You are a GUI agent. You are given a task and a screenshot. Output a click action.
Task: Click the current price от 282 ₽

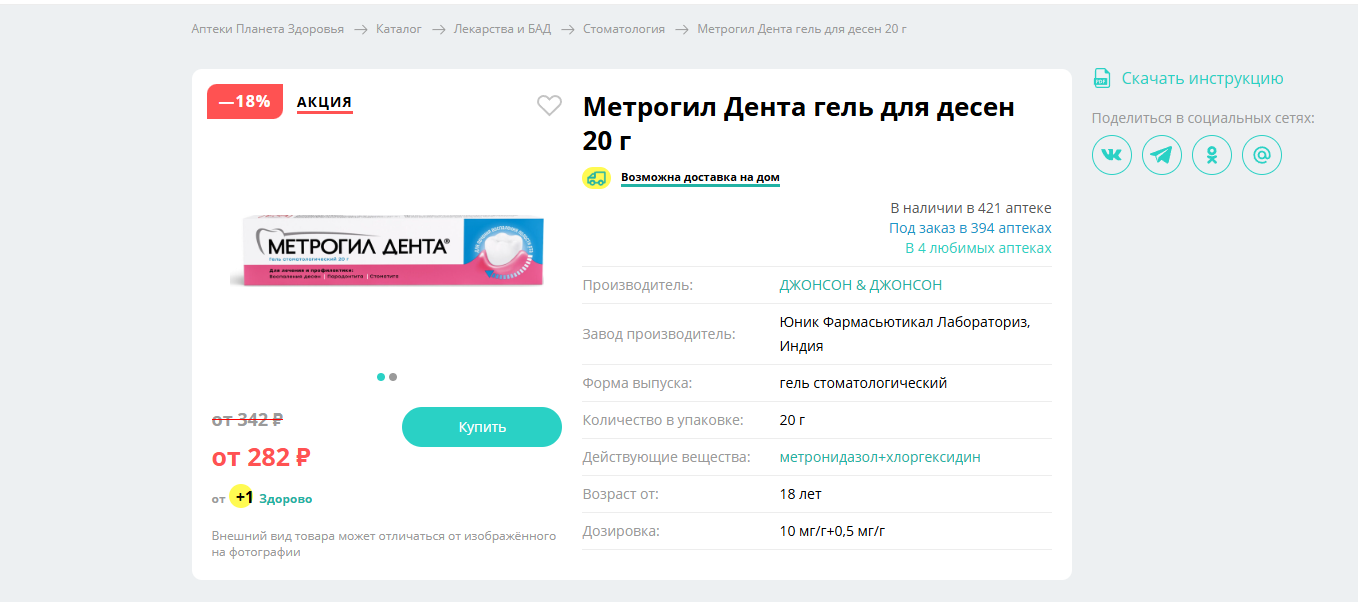[261, 457]
